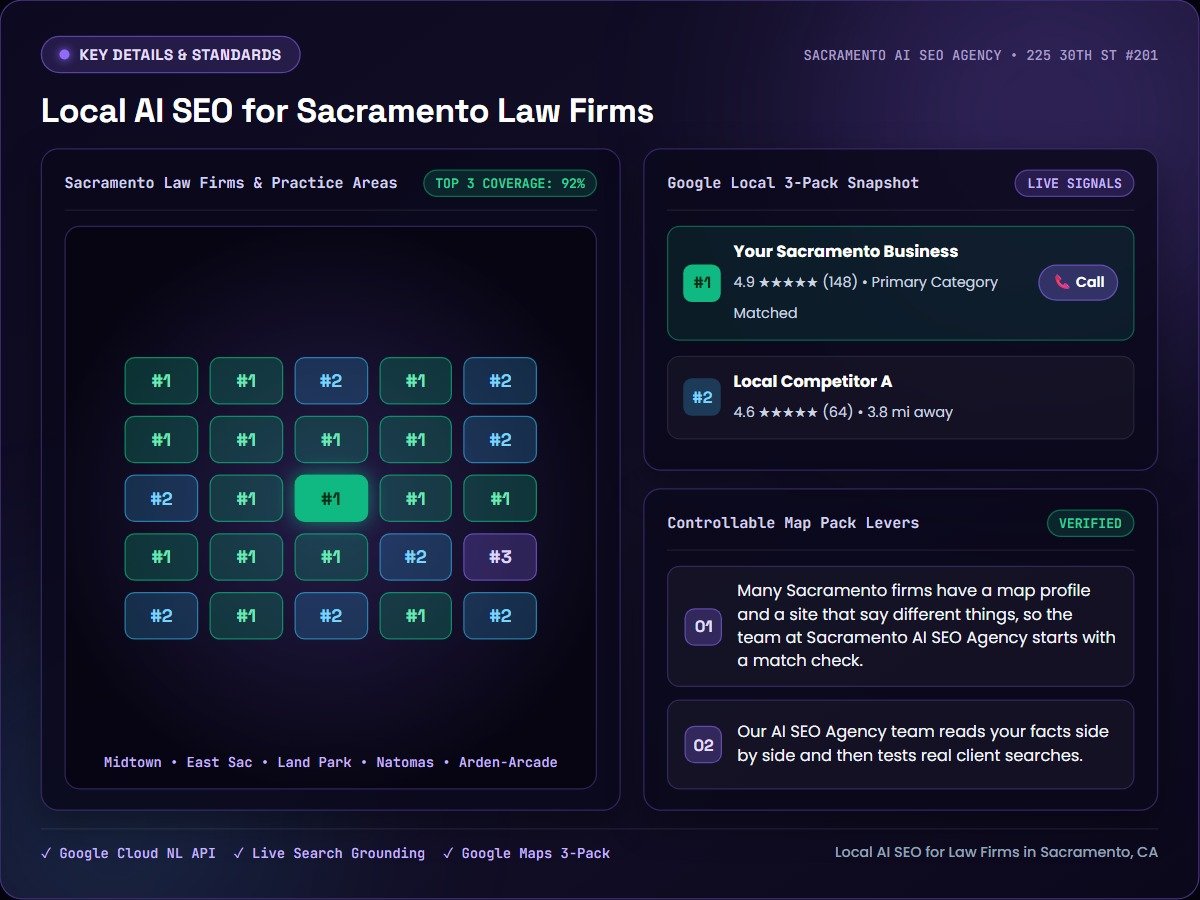Click the 'Many Sacramento firms have a map profile' paragraph
Screen dimensions: 1200x900
click(x=926, y=626)
